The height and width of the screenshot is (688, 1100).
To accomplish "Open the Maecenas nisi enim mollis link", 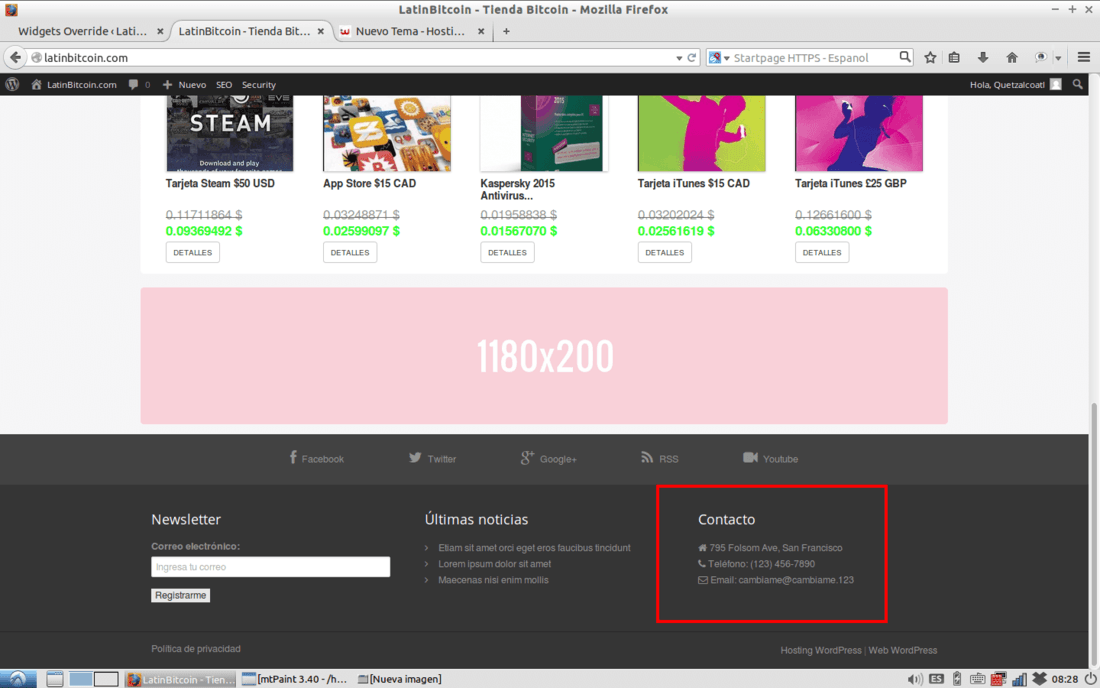I will pos(493,580).
